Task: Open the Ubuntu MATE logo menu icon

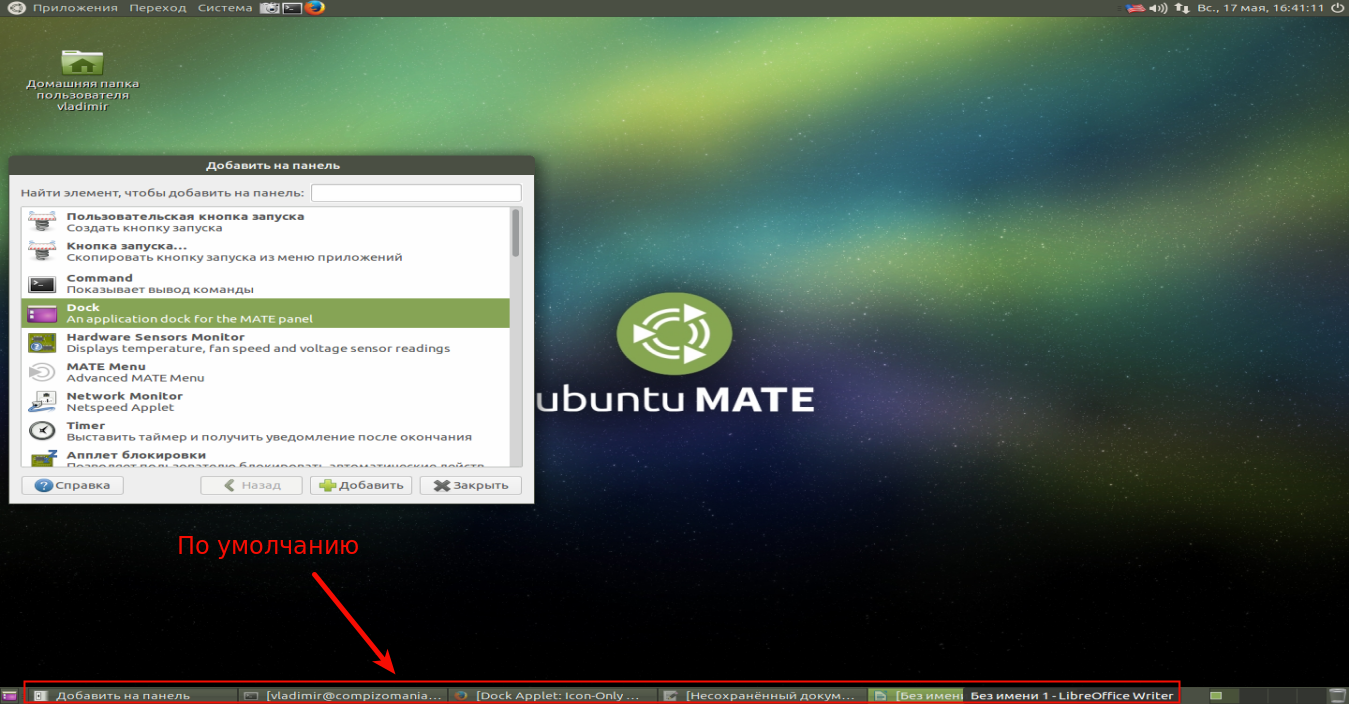Action: (x=17, y=8)
